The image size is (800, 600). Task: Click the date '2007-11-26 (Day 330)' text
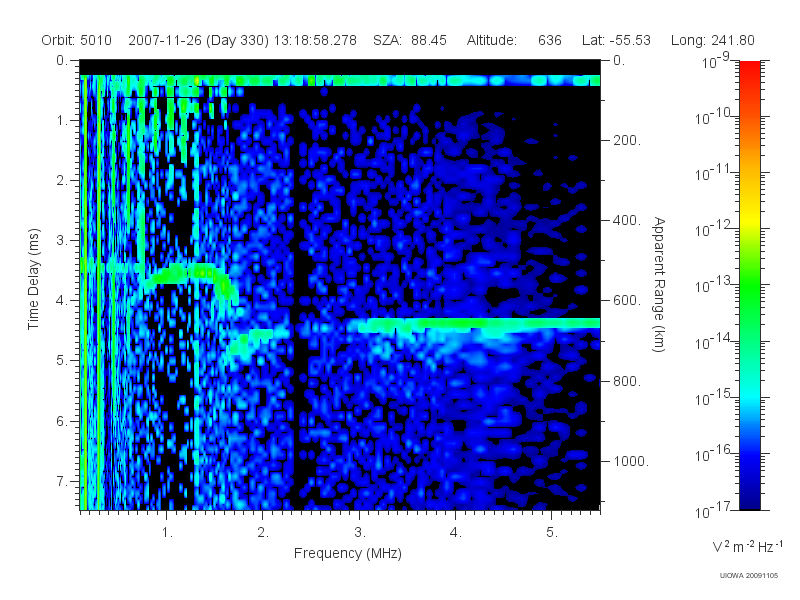(198, 40)
